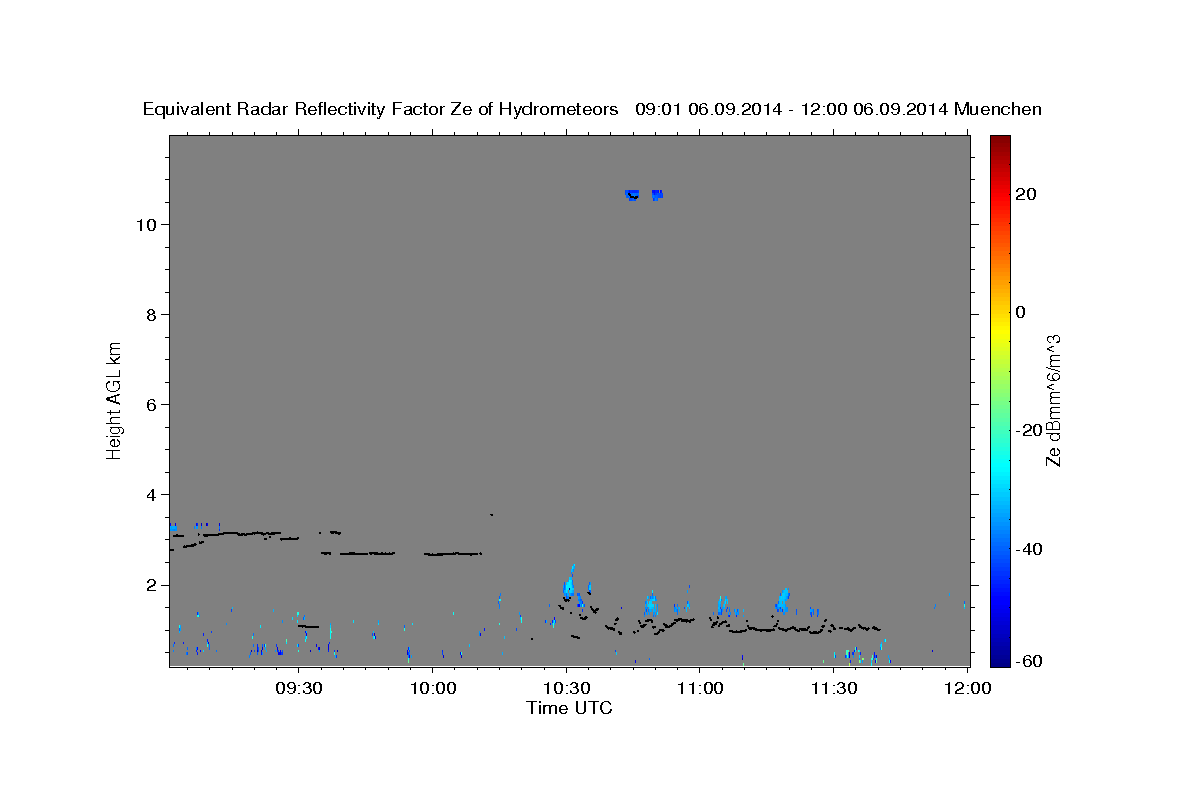Click the colorbar label -60
The image size is (1200, 800).
coord(1027,662)
